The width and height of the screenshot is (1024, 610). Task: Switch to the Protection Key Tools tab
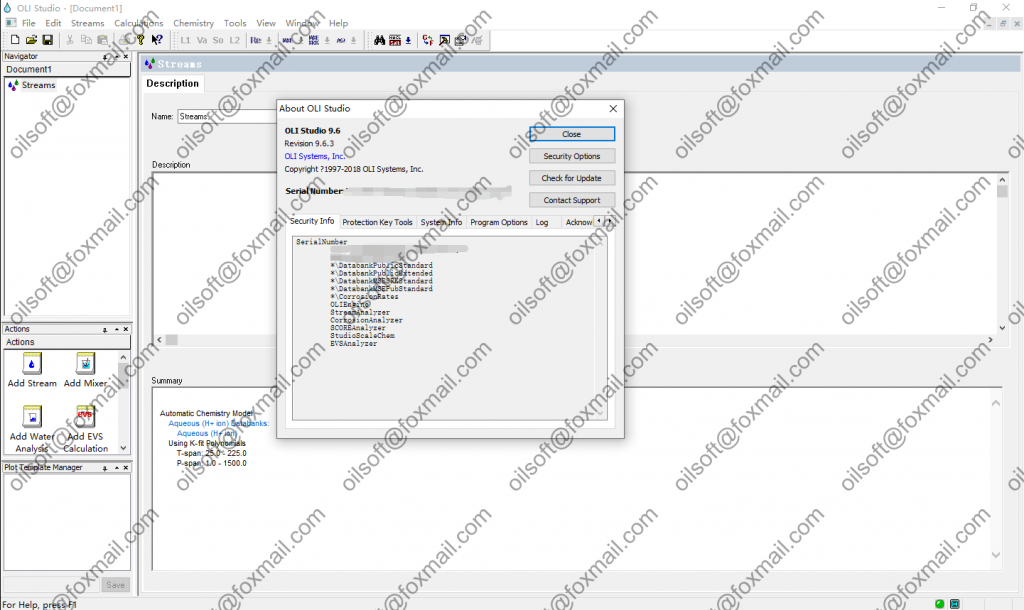(377, 222)
